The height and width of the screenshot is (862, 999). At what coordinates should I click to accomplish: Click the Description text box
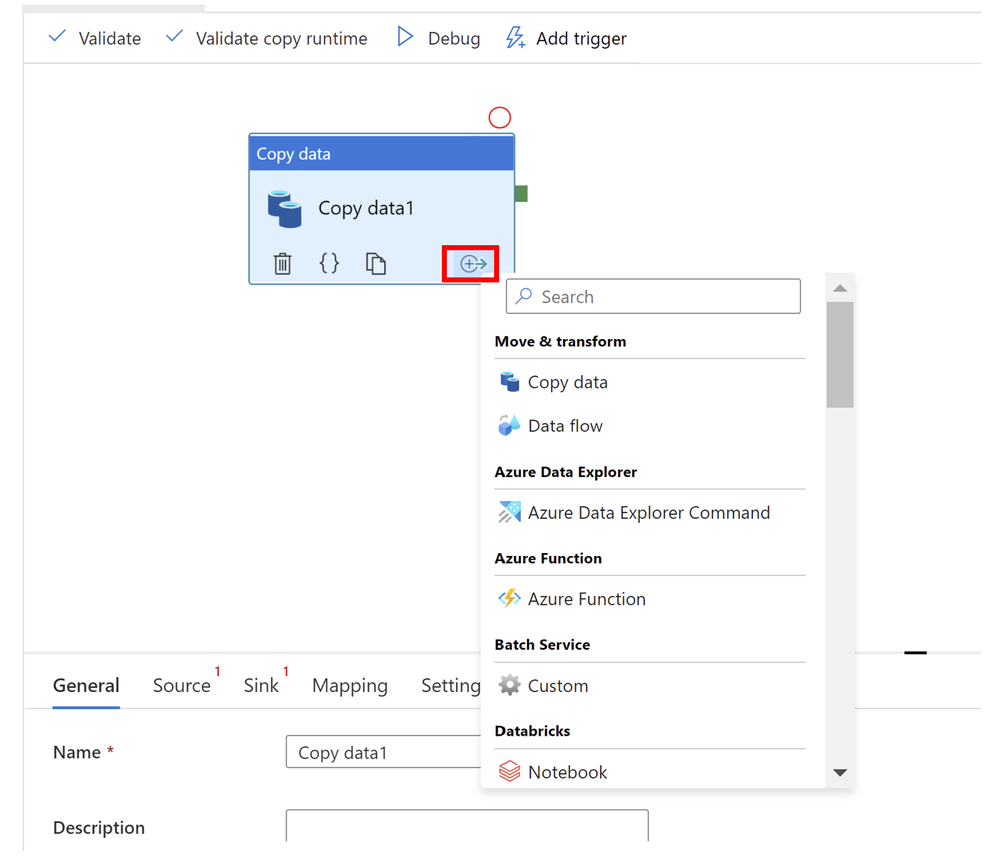(467, 826)
